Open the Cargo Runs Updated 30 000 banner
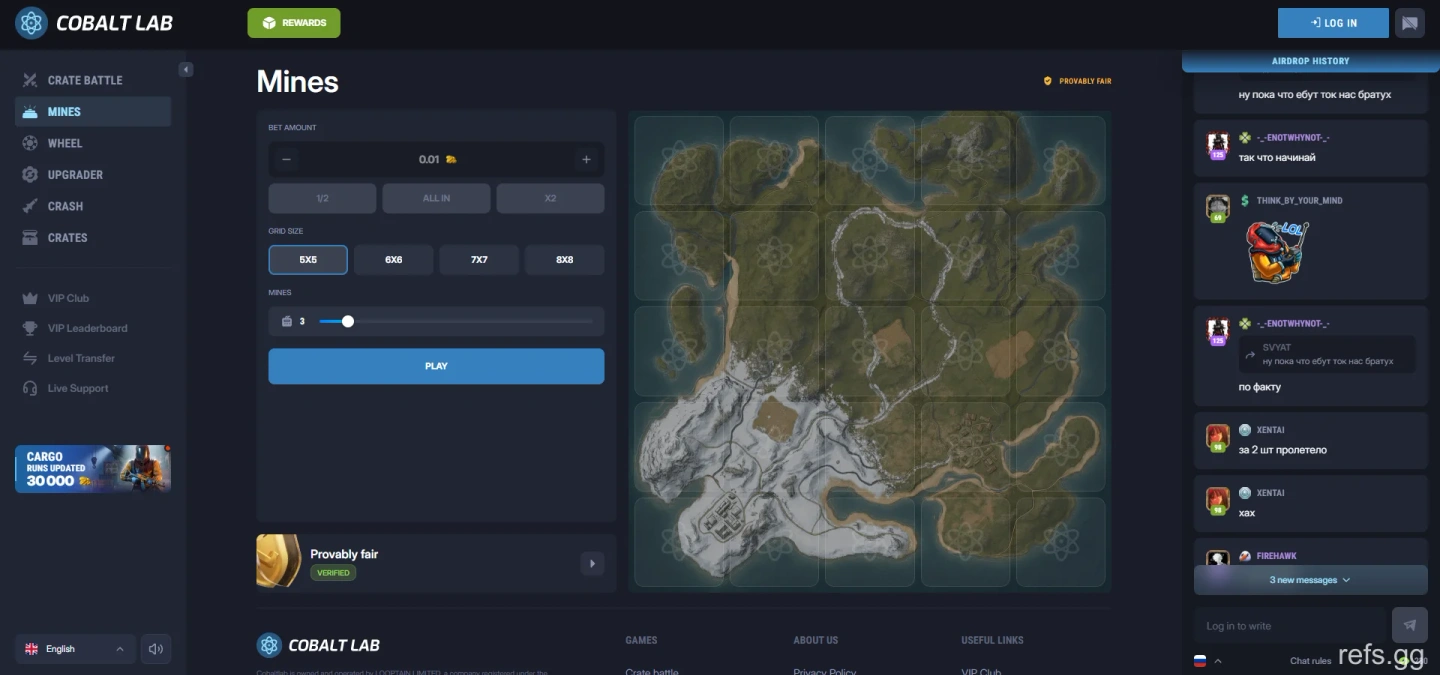The width and height of the screenshot is (1440, 675). [93, 469]
